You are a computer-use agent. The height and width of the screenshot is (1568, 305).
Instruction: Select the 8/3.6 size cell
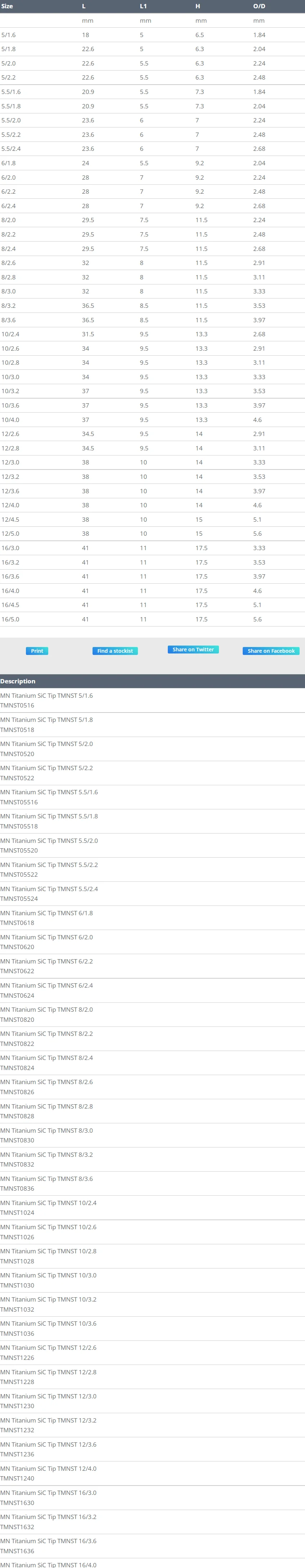[9, 320]
